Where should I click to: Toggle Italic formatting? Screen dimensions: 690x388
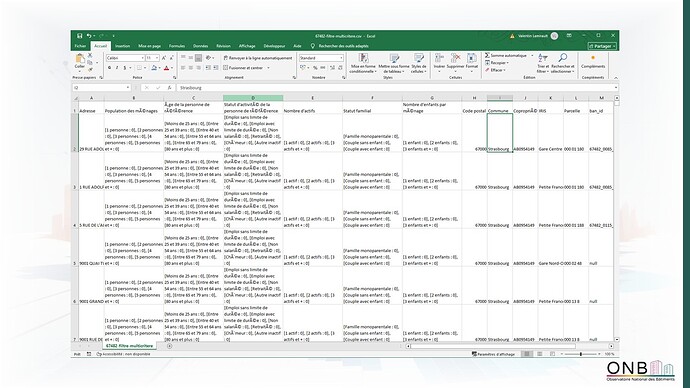117,68
